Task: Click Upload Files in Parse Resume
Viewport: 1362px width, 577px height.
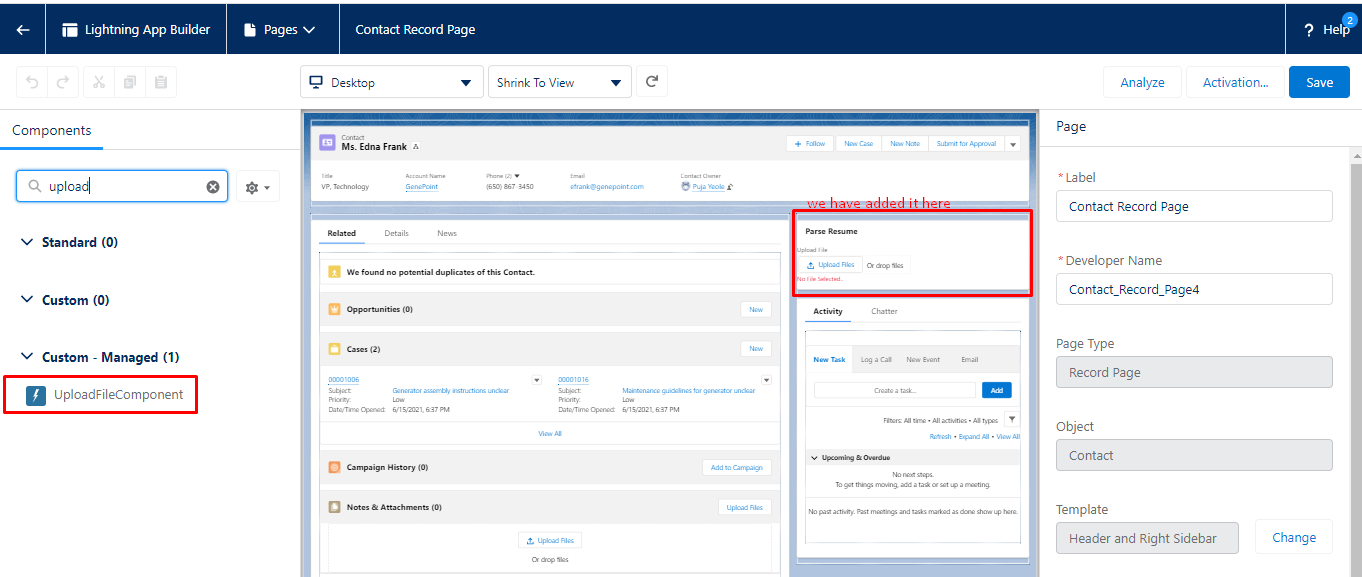Action: pos(830,265)
